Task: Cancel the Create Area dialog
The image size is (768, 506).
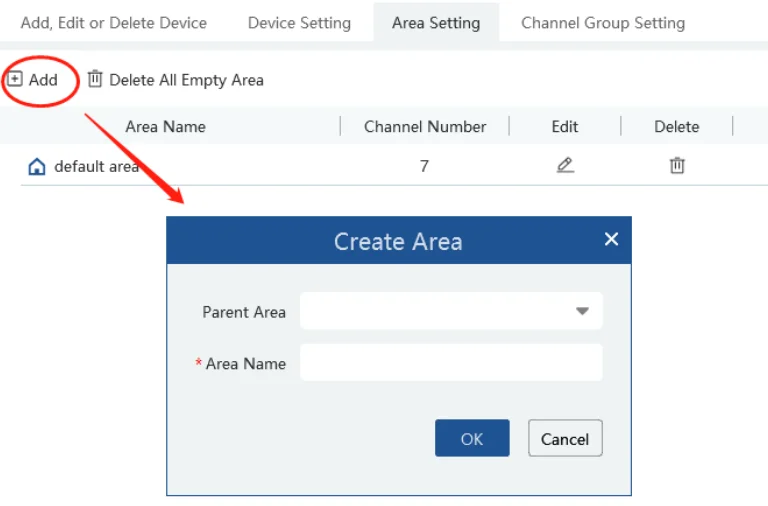Action: coord(565,438)
